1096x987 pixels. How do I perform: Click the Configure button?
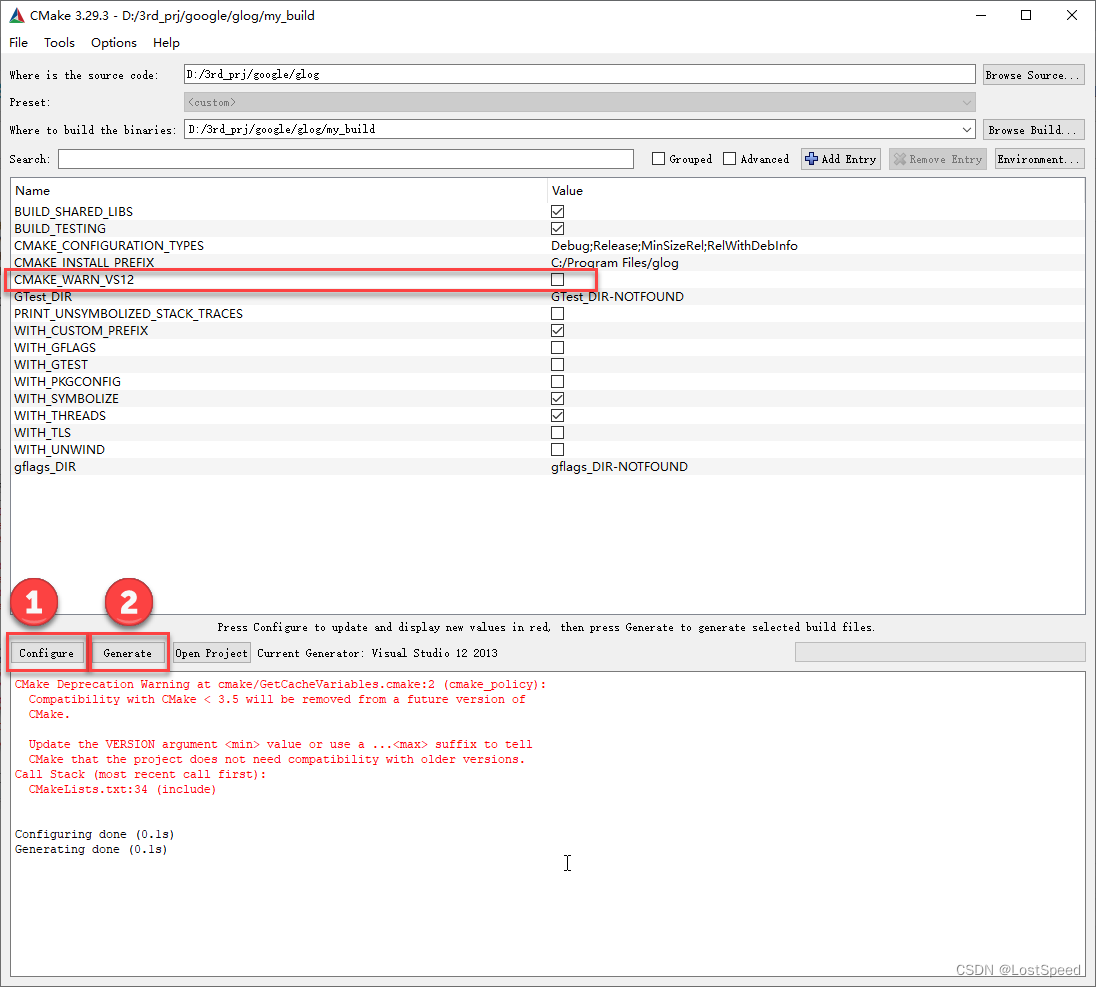46,653
